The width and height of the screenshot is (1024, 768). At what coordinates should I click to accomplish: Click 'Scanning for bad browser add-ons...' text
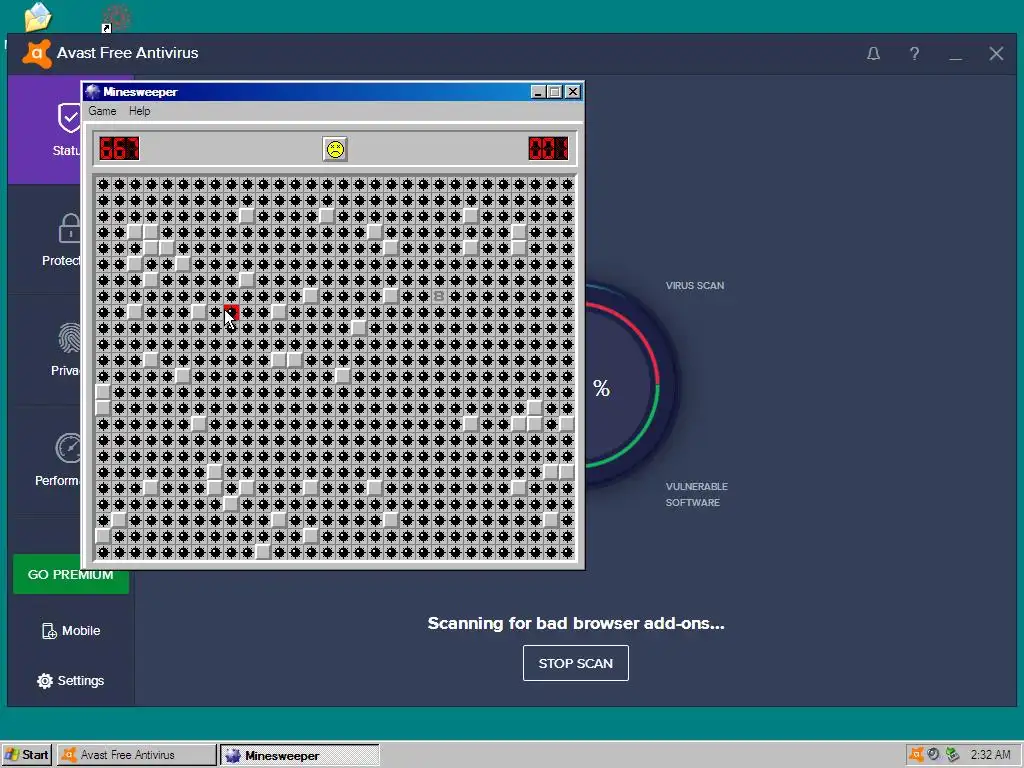coord(575,623)
